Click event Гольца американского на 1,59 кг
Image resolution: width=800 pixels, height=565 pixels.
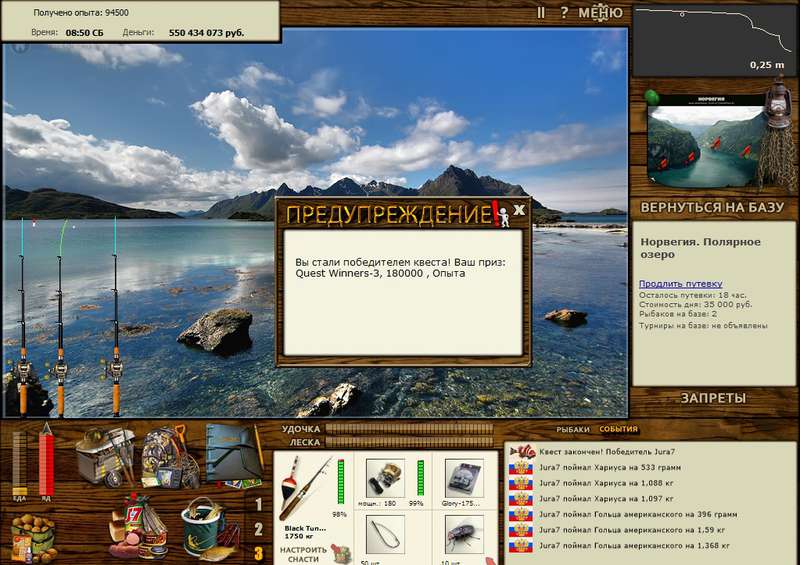[x=632, y=530]
